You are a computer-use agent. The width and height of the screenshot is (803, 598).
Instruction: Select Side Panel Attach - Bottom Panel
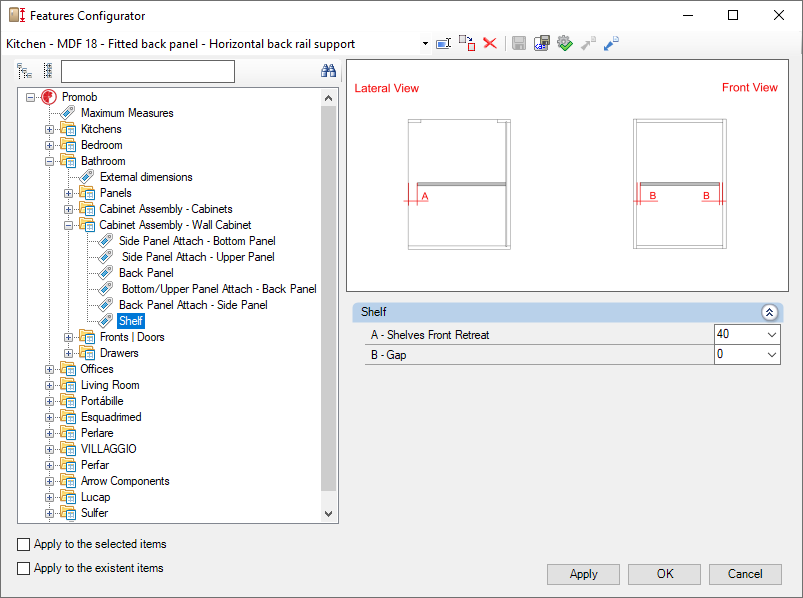click(197, 241)
